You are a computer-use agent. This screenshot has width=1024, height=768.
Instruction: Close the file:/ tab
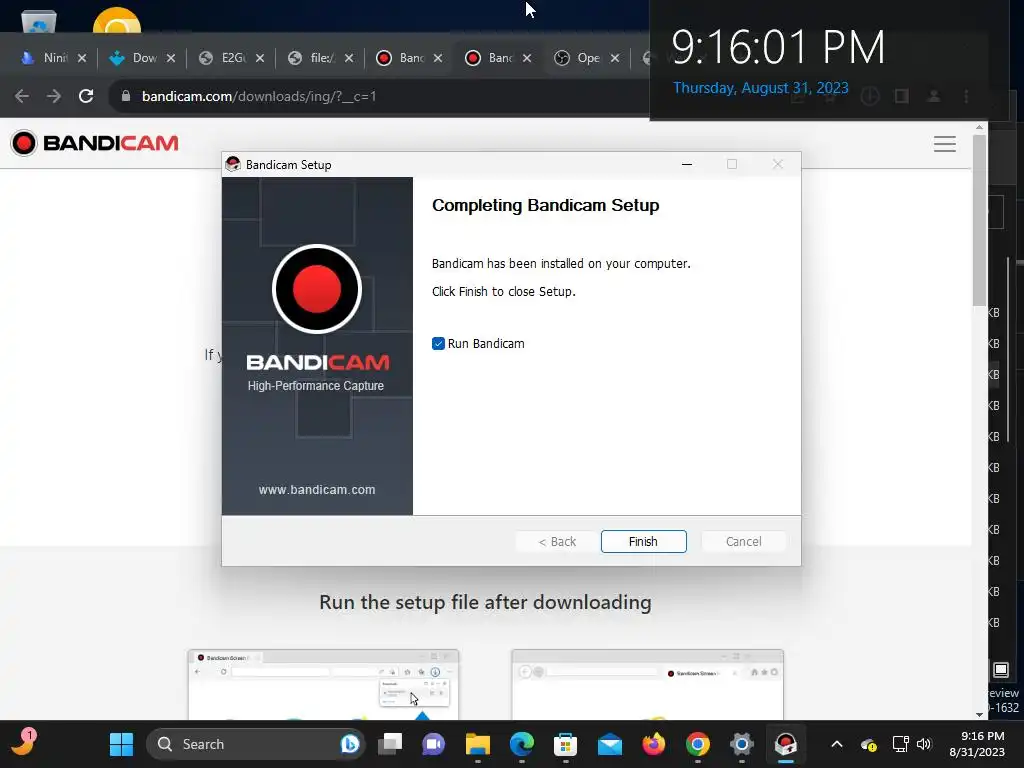[x=349, y=58]
